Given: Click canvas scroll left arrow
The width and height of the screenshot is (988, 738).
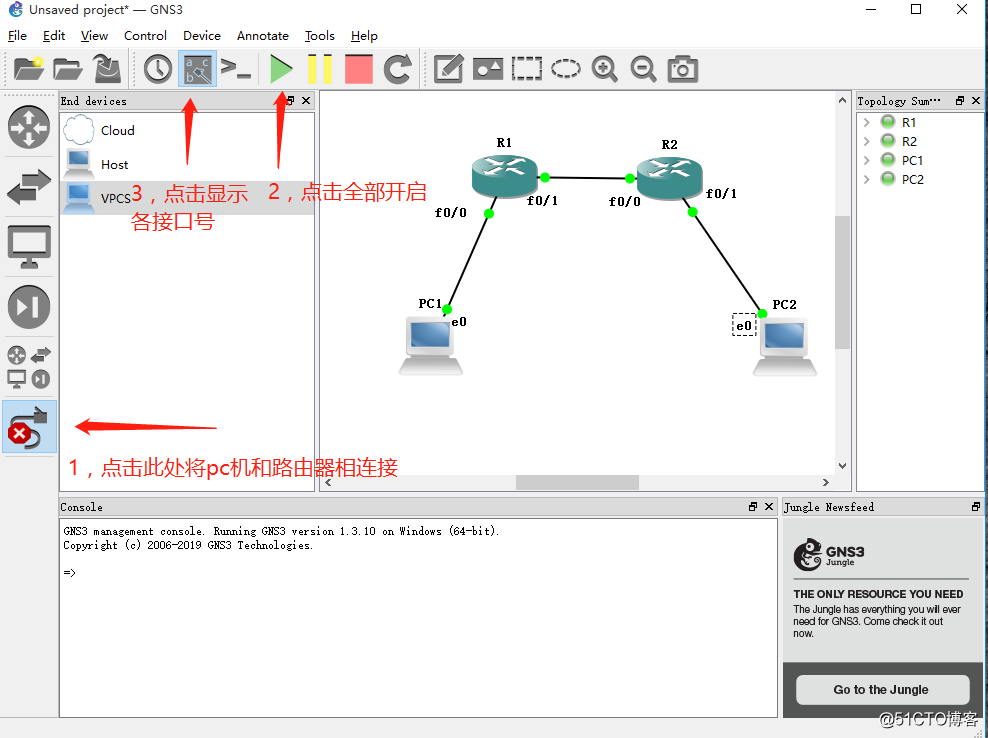Looking at the screenshot, I should tap(328, 482).
